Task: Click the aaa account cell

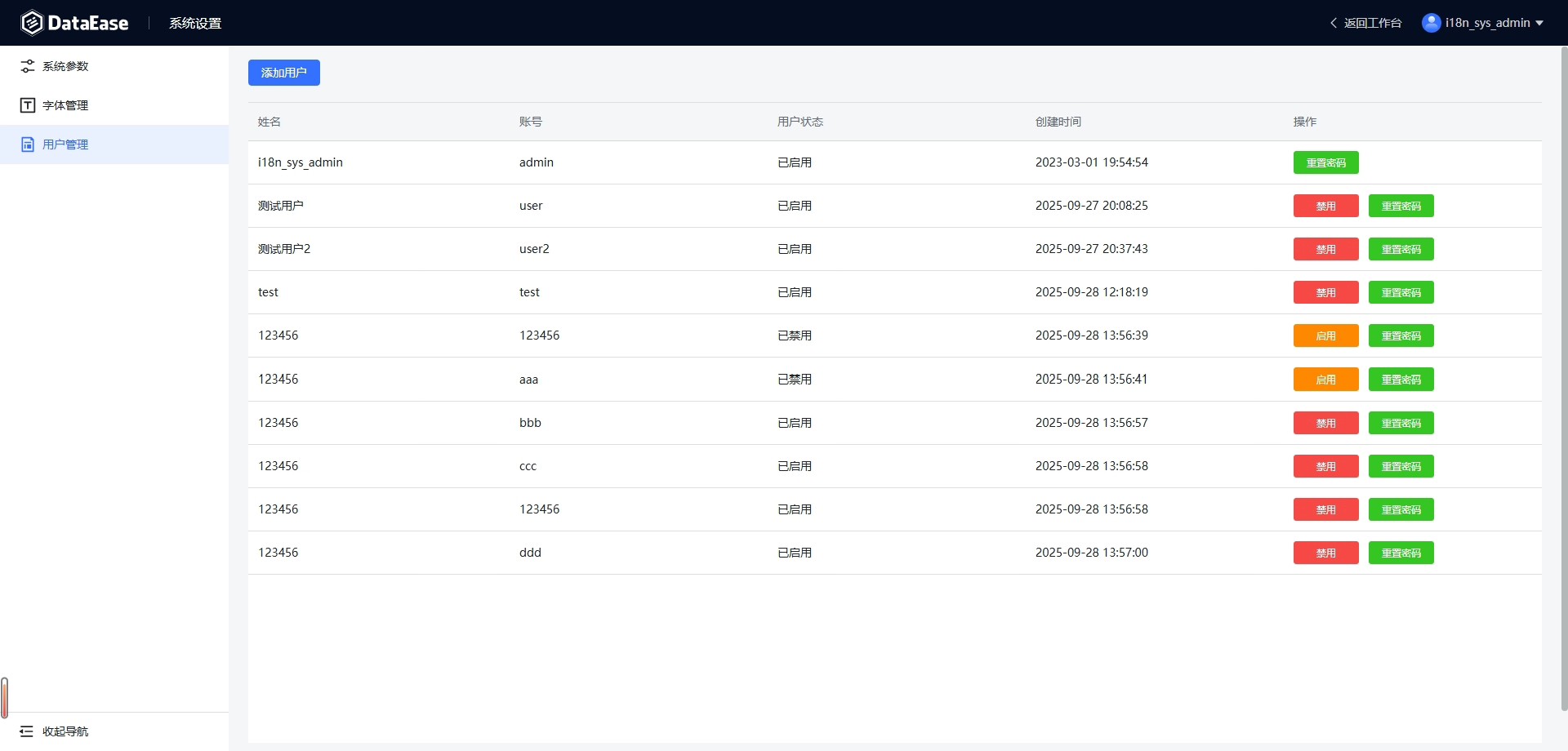Action: 528,380
